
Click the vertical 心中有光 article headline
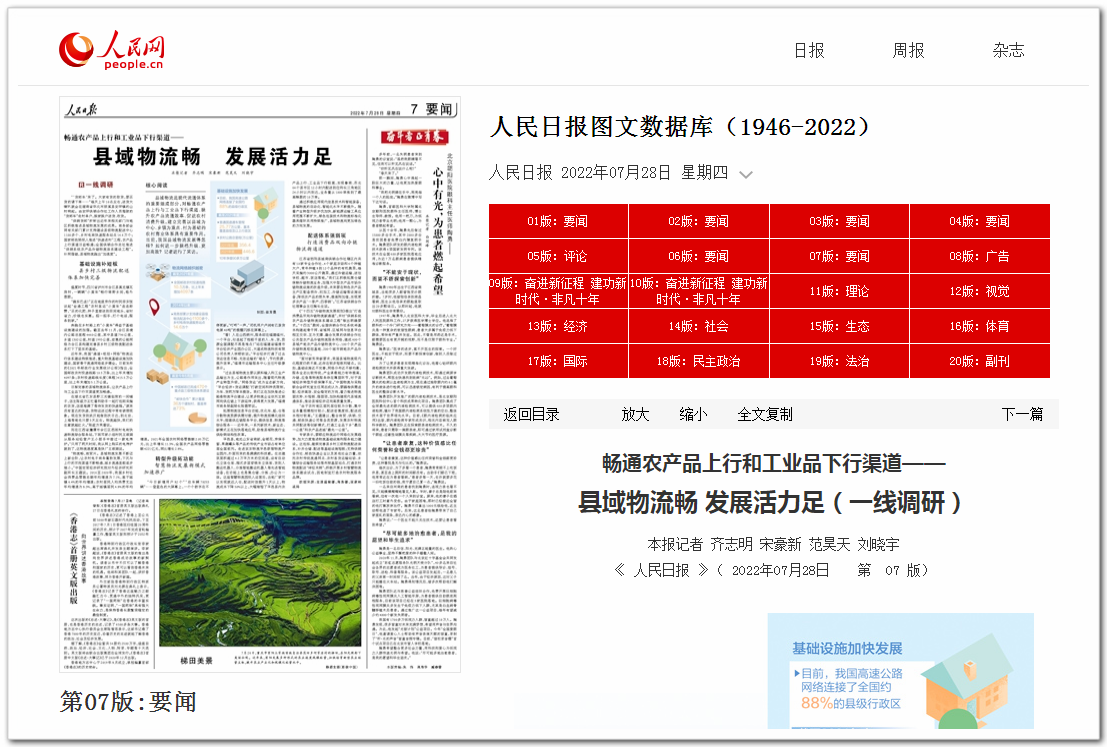click(438, 231)
